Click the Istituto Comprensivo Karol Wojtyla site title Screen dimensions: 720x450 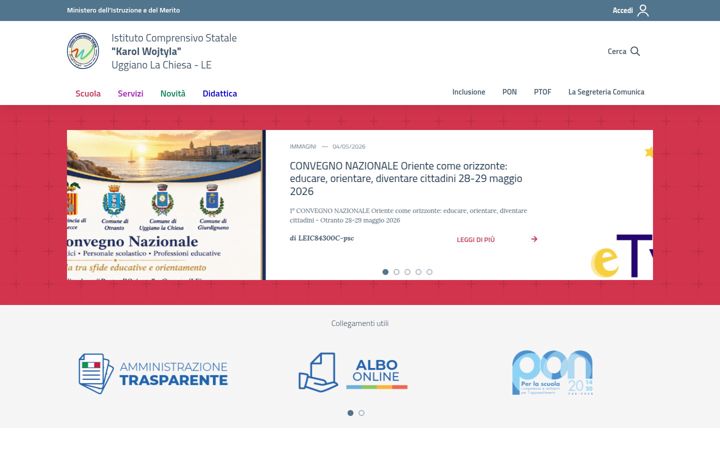174,51
